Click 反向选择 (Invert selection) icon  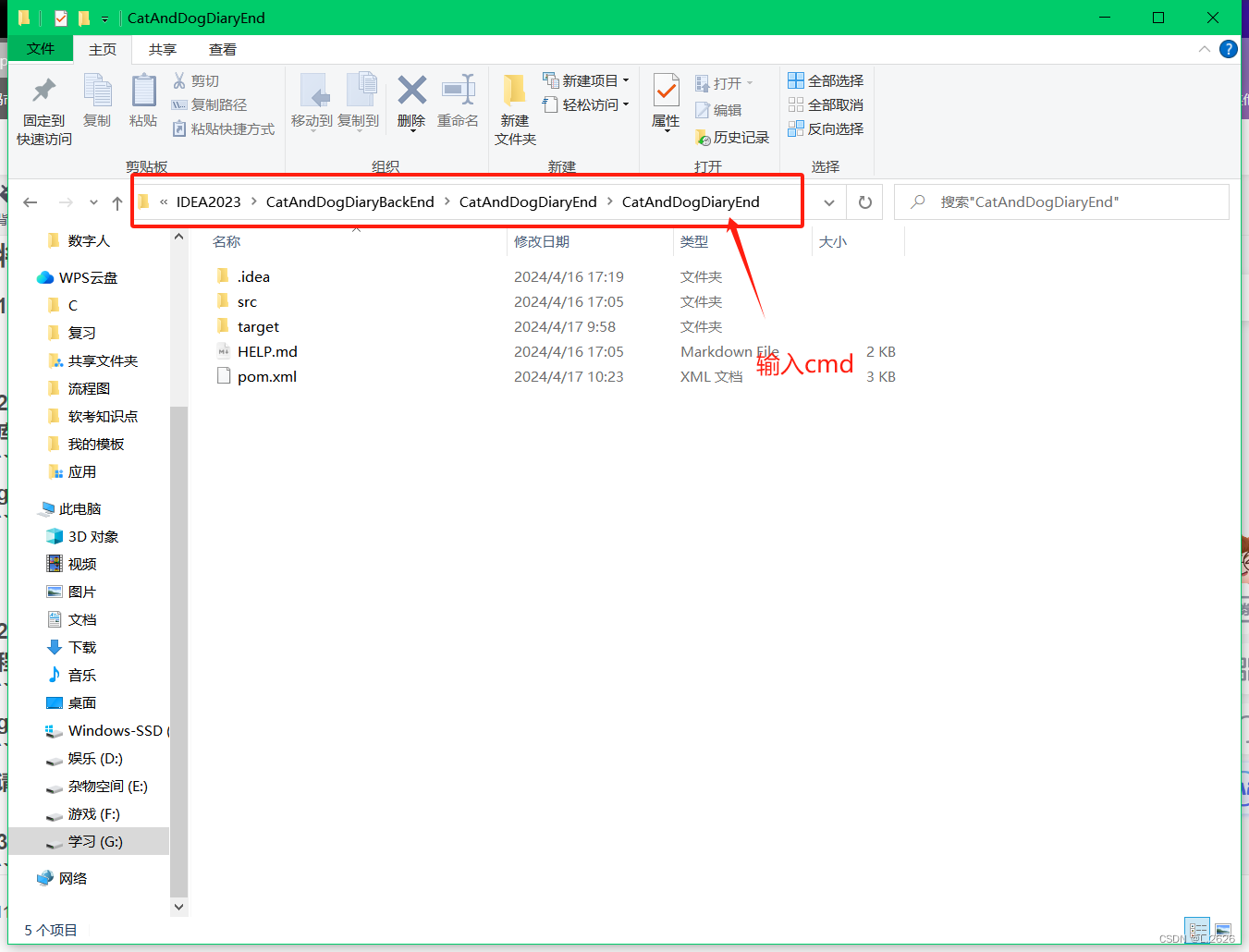pyautogui.click(x=826, y=128)
